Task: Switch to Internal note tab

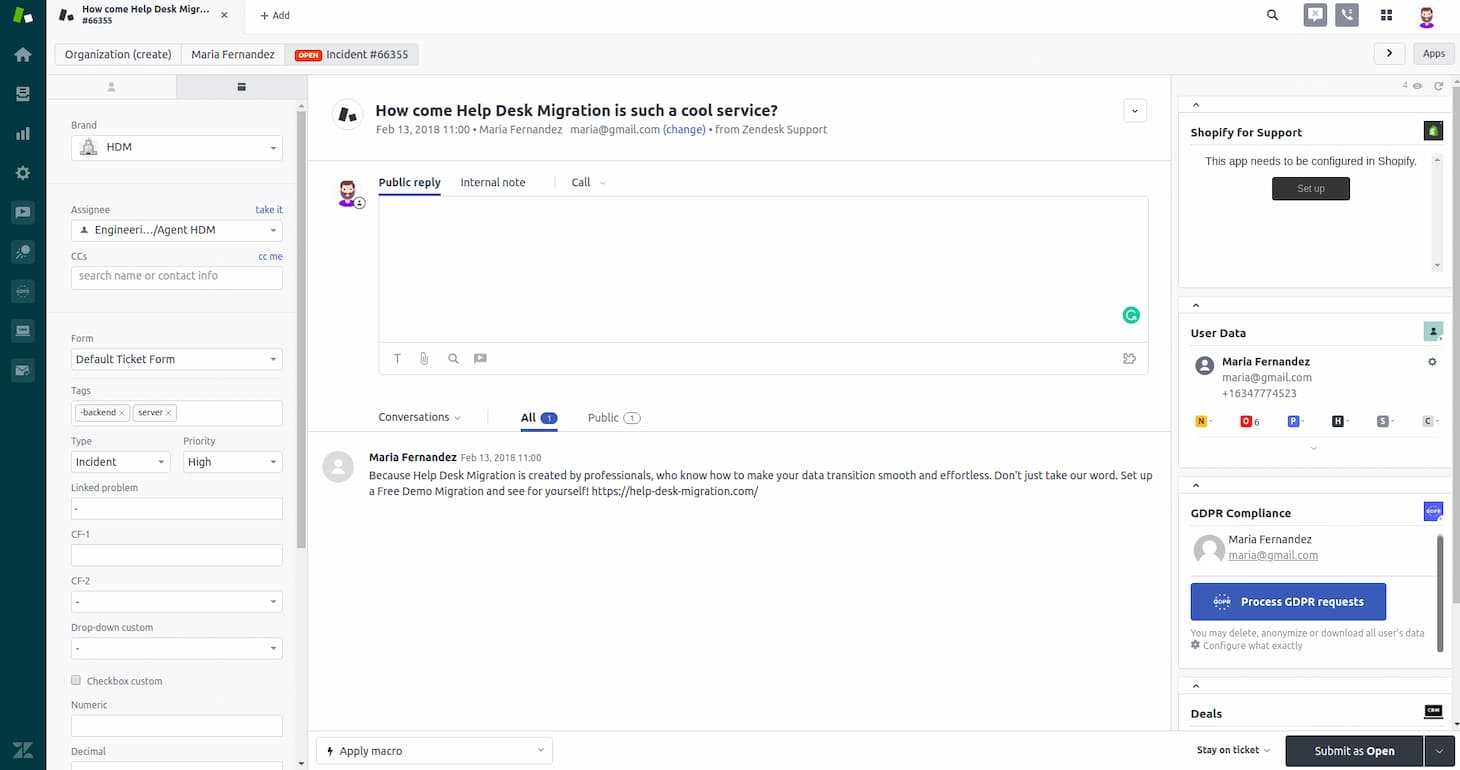Action: (x=493, y=182)
